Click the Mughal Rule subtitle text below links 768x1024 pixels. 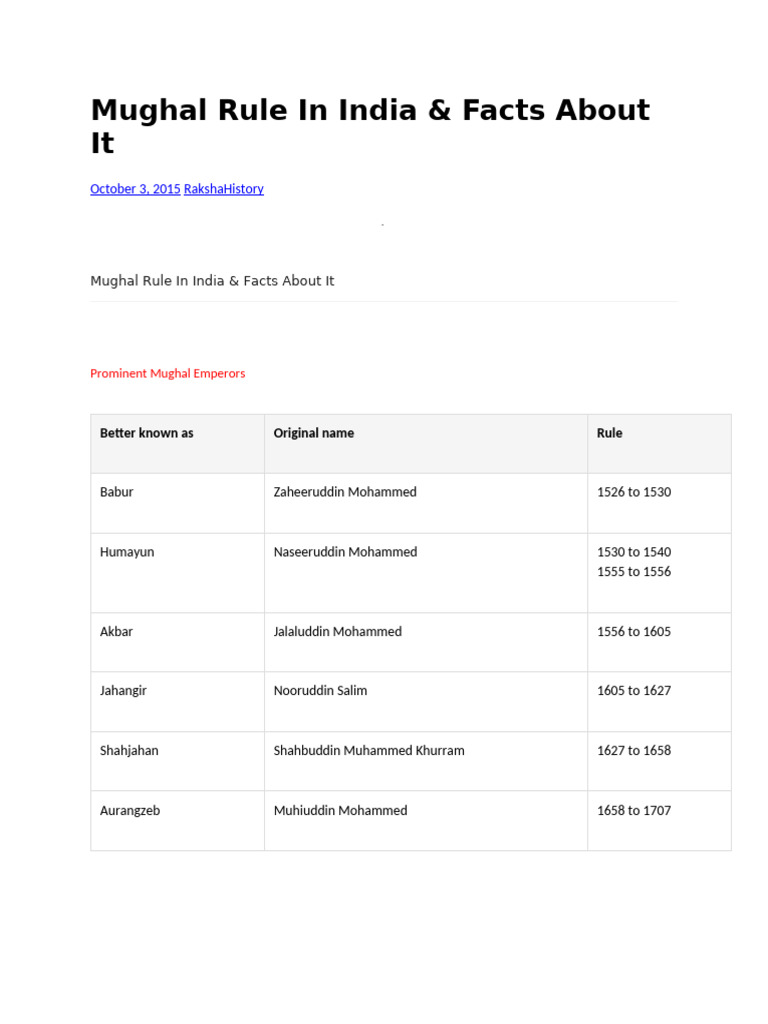tap(212, 281)
